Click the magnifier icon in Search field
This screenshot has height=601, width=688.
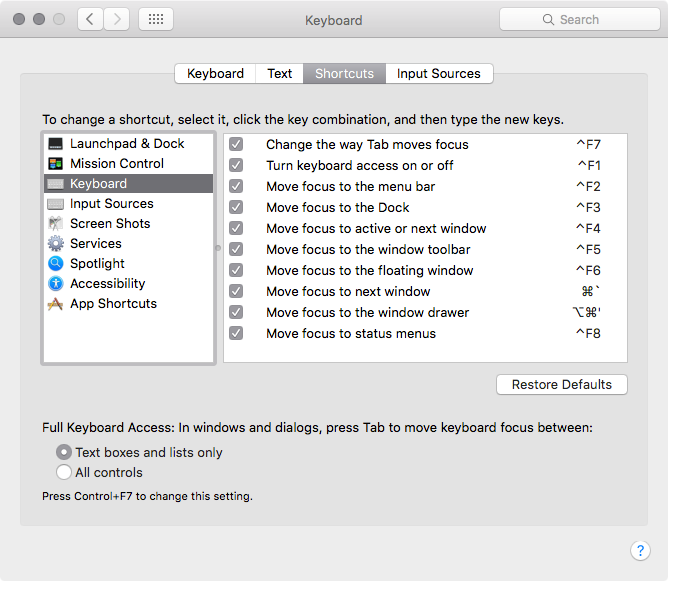548,19
